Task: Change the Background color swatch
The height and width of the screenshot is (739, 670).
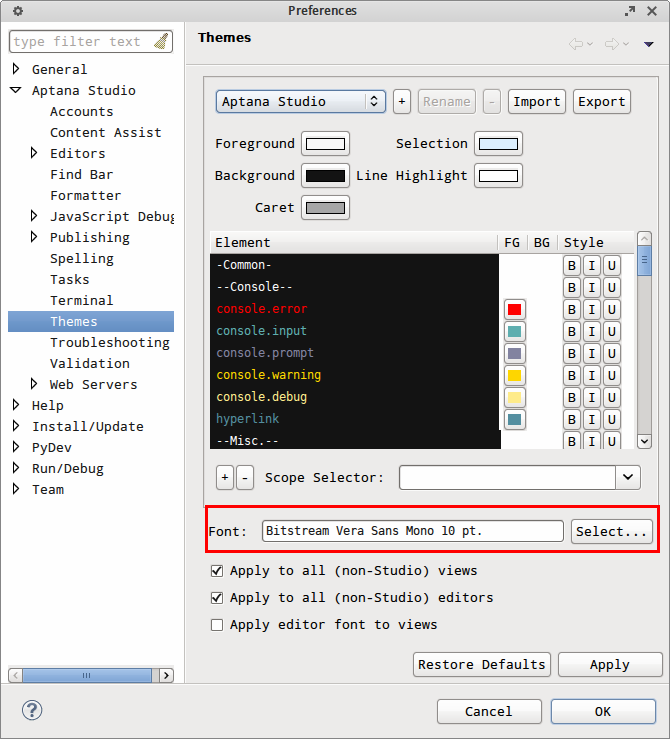Action: [x=325, y=176]
